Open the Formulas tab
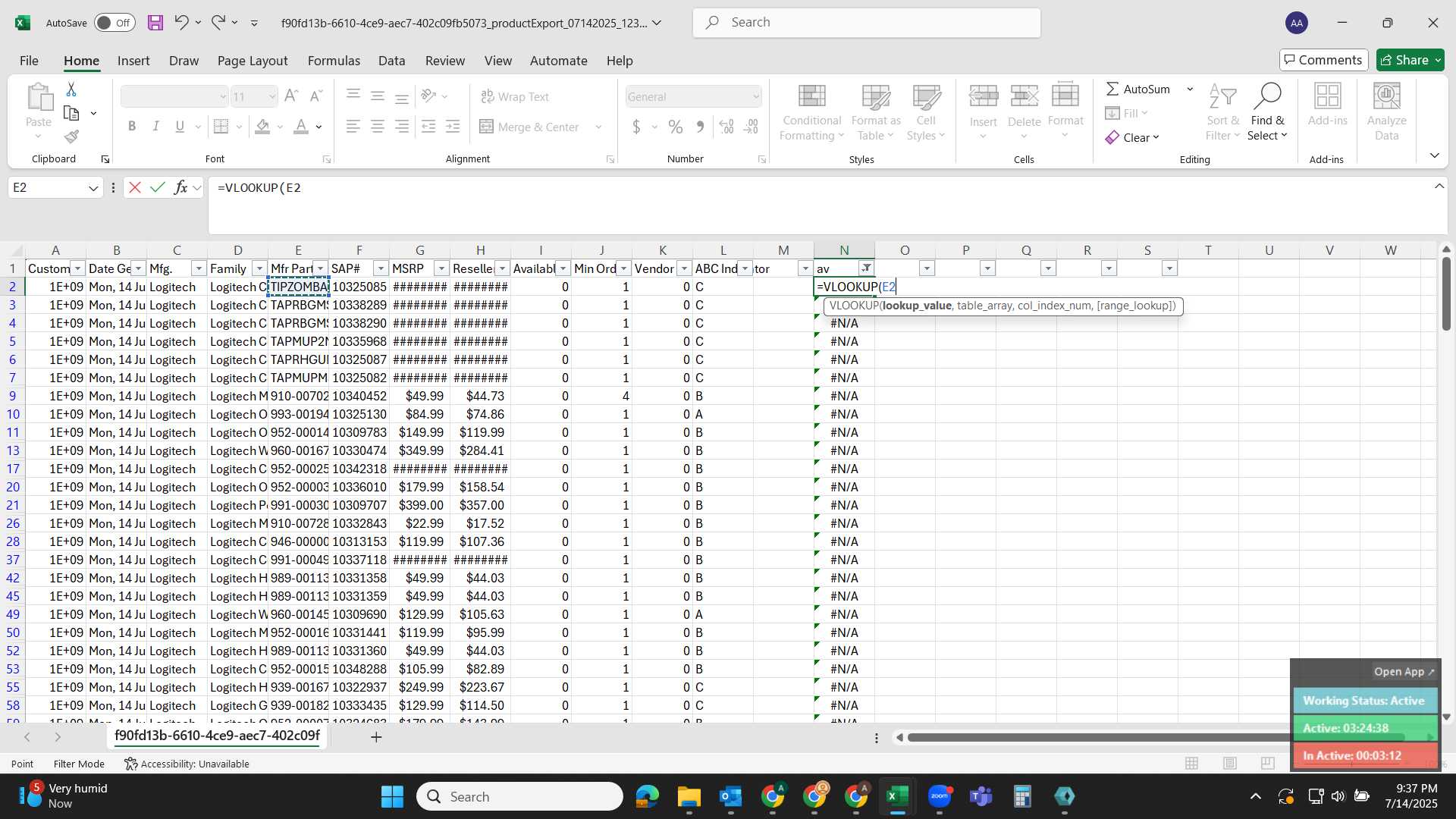The width and height of the screenshot is (1456, 819). point(334,61)
